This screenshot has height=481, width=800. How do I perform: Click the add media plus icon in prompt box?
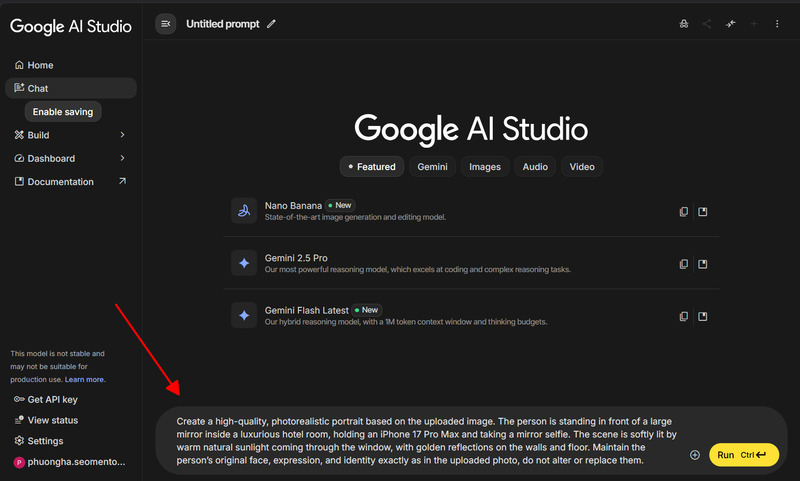[x=695, y=455]
